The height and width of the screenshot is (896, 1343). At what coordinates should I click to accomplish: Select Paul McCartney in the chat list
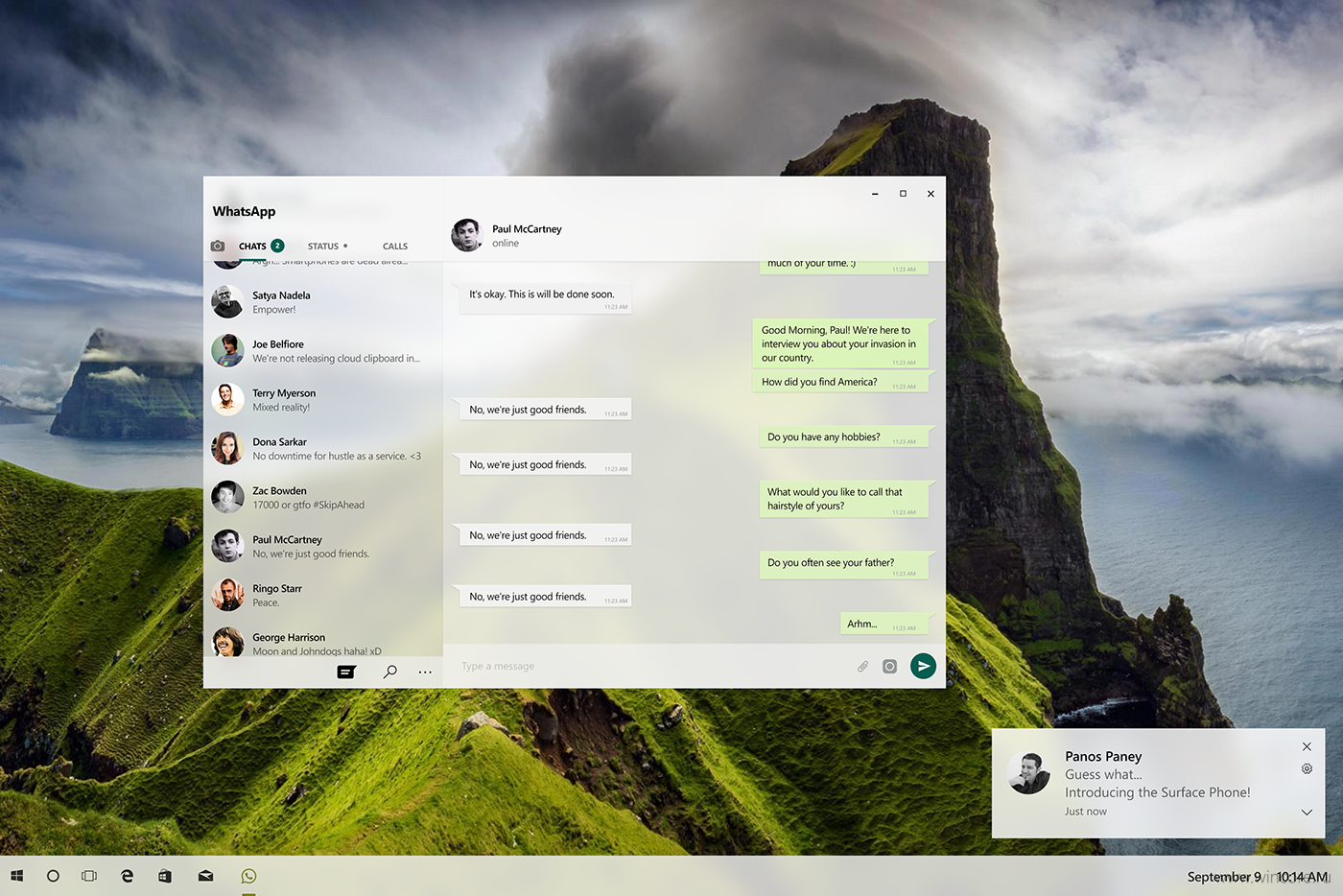tap(323, 547)
